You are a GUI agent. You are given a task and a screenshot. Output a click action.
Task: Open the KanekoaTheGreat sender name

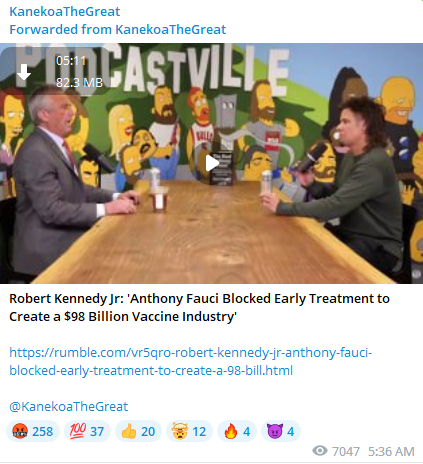[65, 12]
